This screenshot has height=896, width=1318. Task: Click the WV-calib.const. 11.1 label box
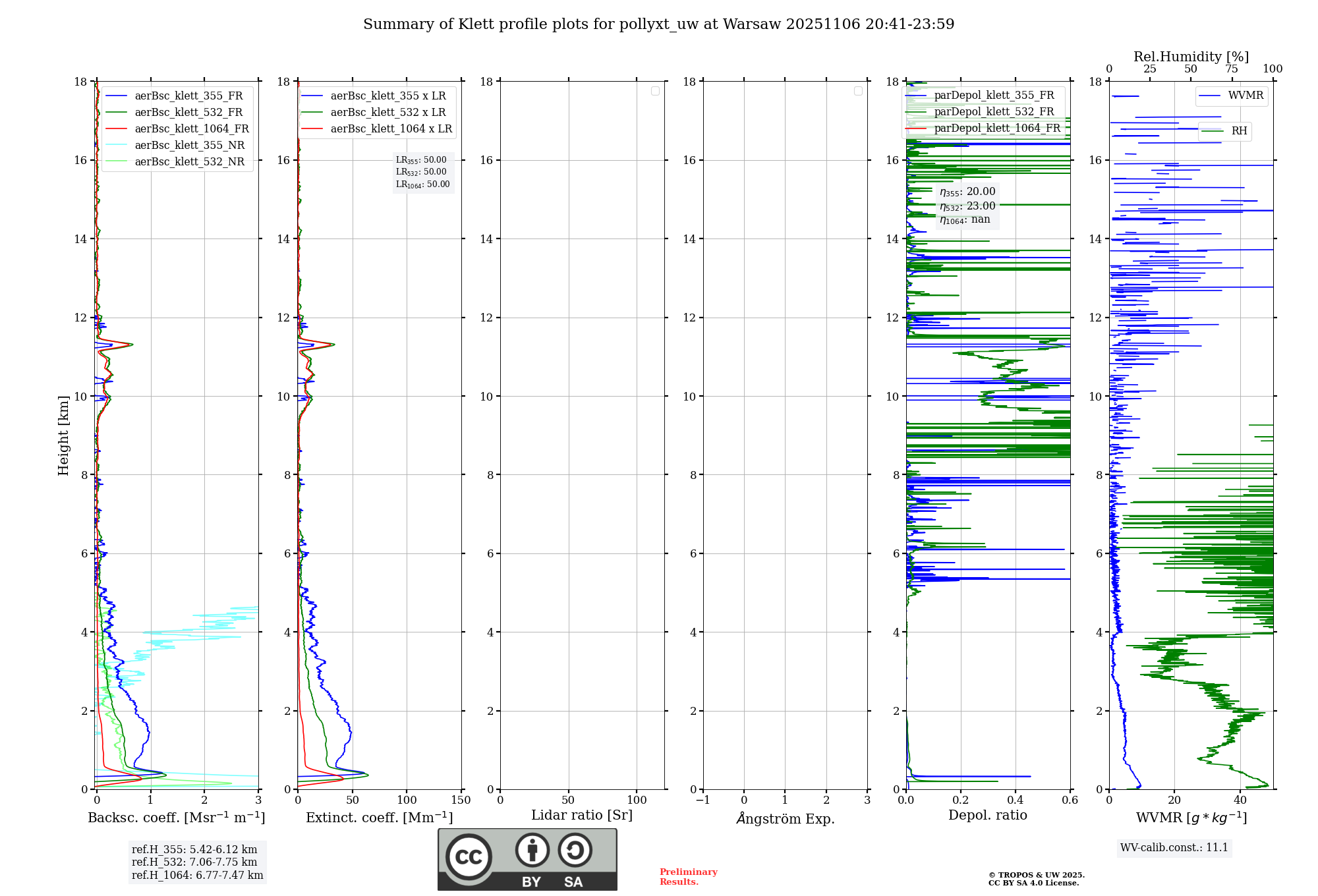1174,848
